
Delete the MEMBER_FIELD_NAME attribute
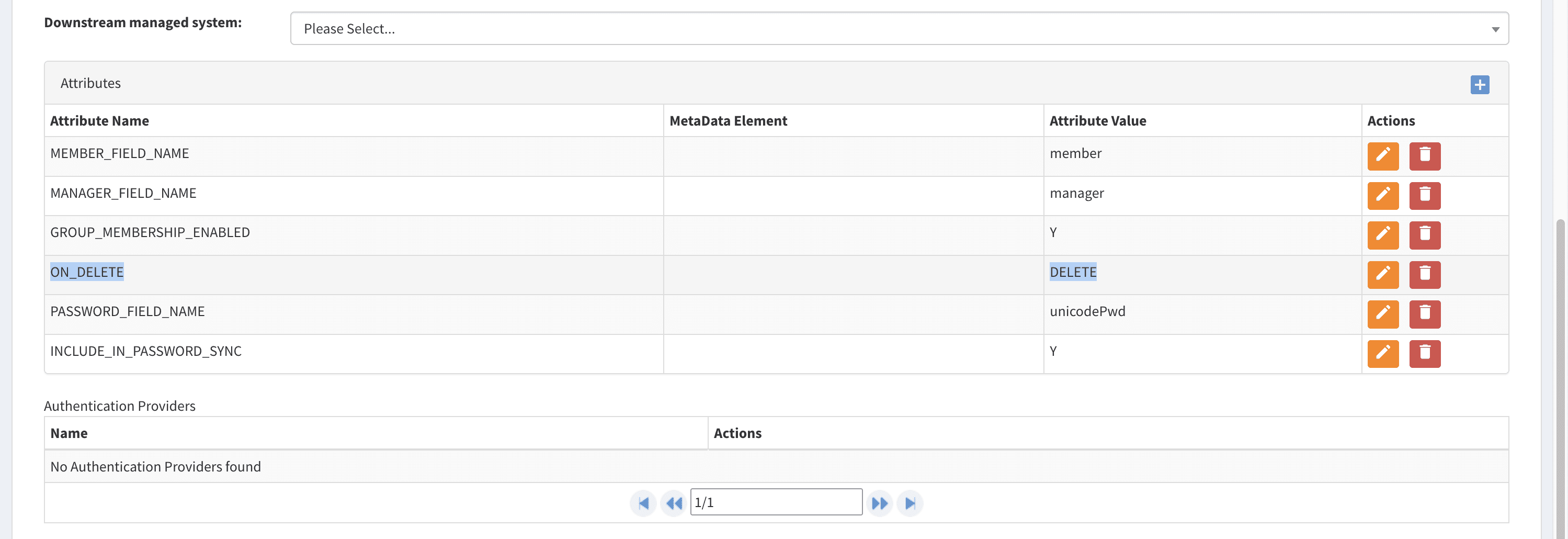(x=1424, y=156)
